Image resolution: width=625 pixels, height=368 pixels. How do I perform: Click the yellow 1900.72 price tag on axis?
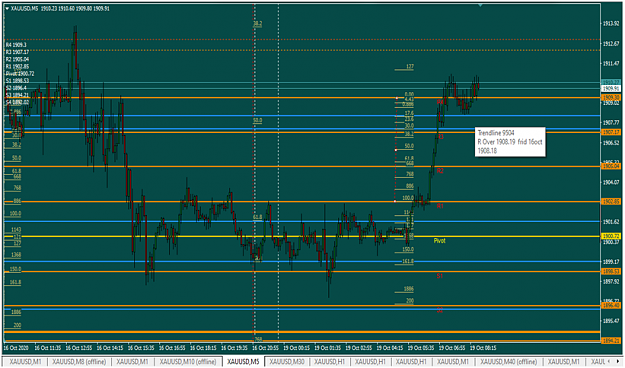[611, 236]
